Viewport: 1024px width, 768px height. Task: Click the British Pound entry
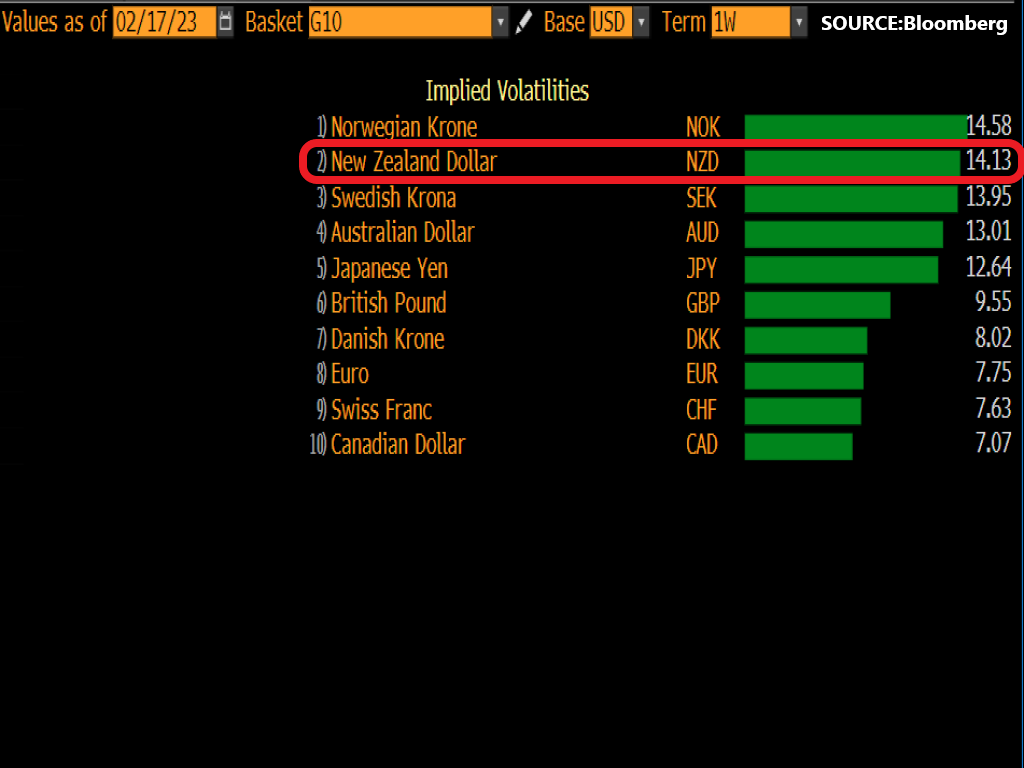pos(388,304)
